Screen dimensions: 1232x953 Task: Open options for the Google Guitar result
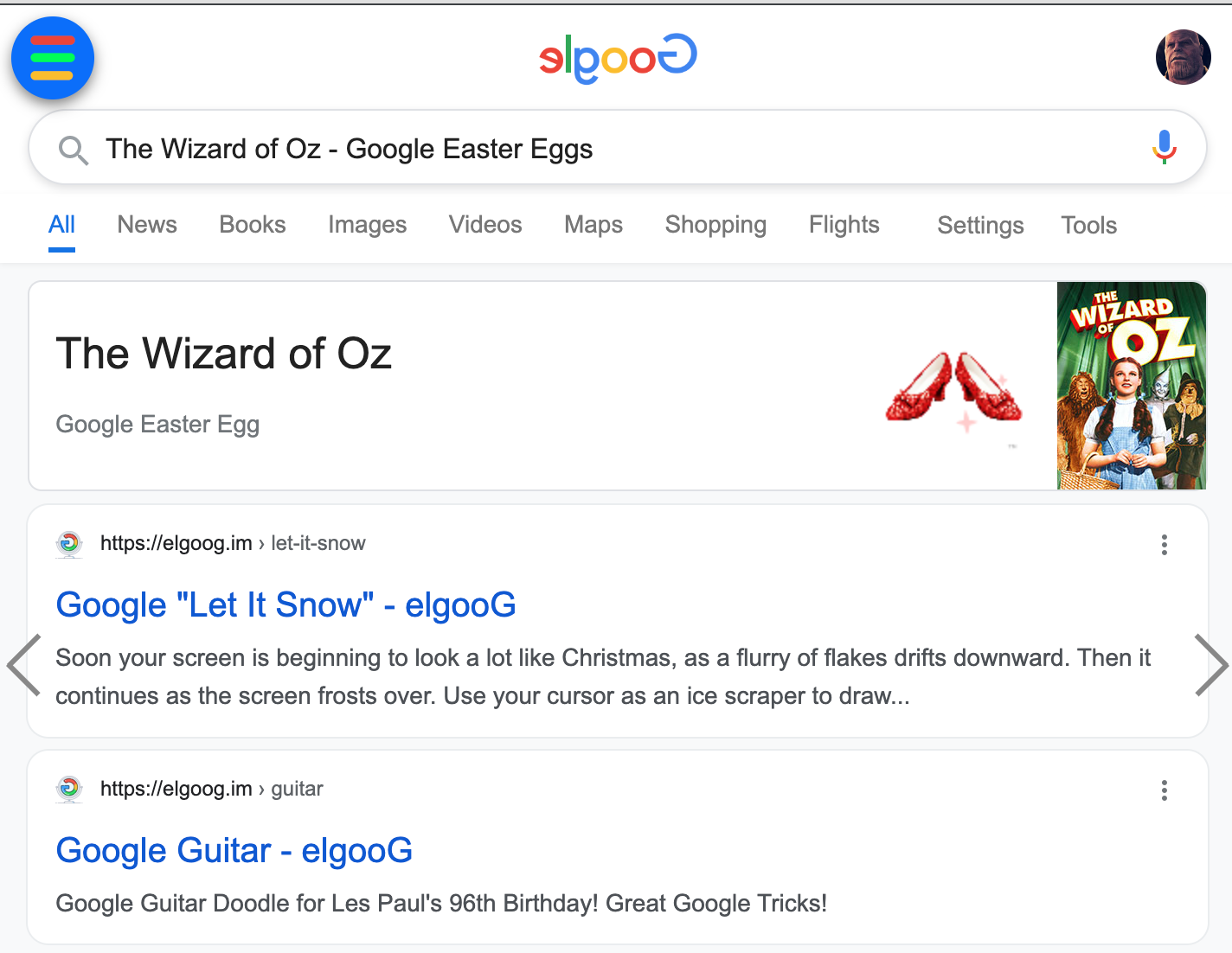(1165, 790)
